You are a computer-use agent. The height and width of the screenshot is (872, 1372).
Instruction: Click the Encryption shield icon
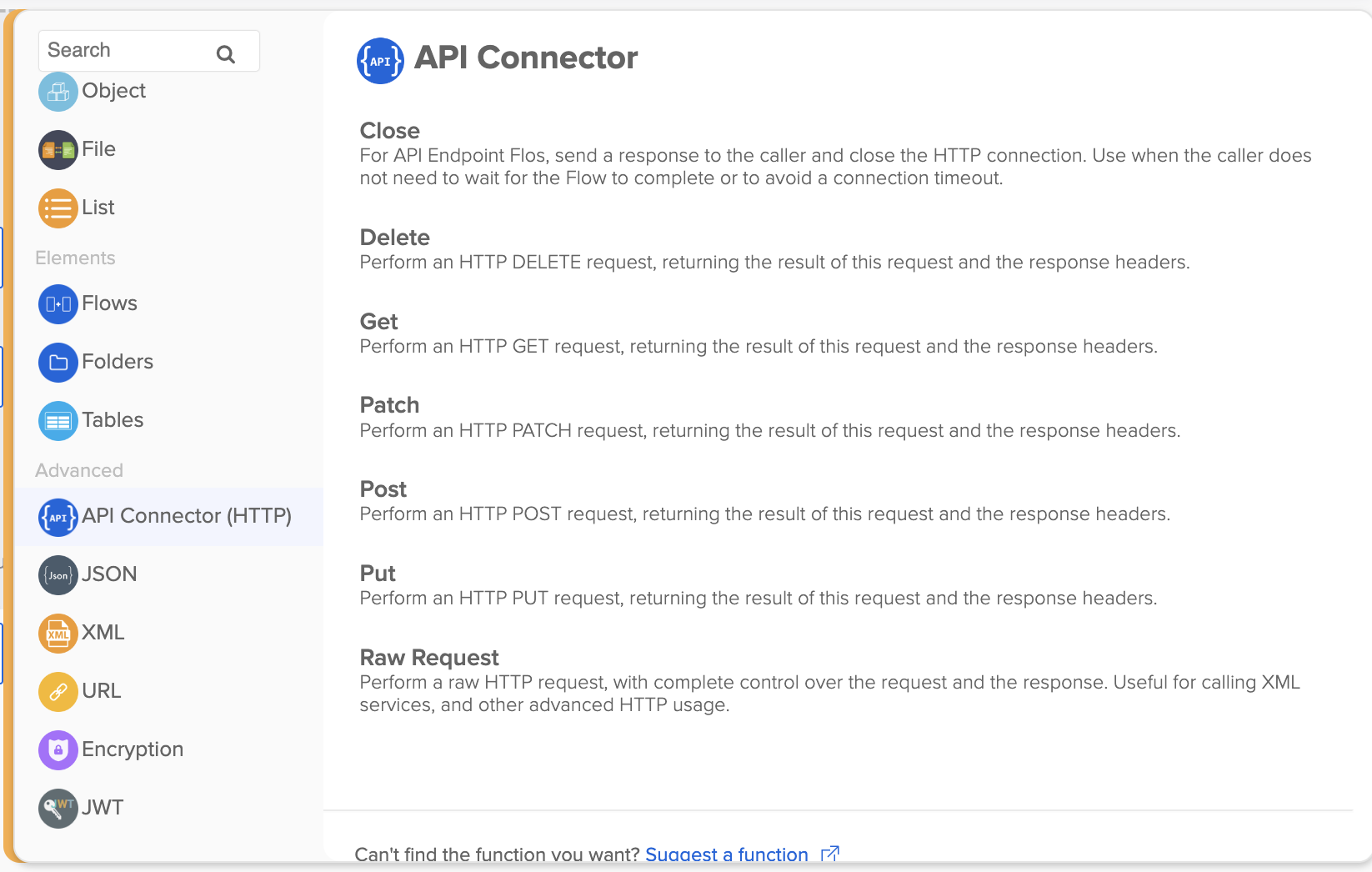pos(58,750)
